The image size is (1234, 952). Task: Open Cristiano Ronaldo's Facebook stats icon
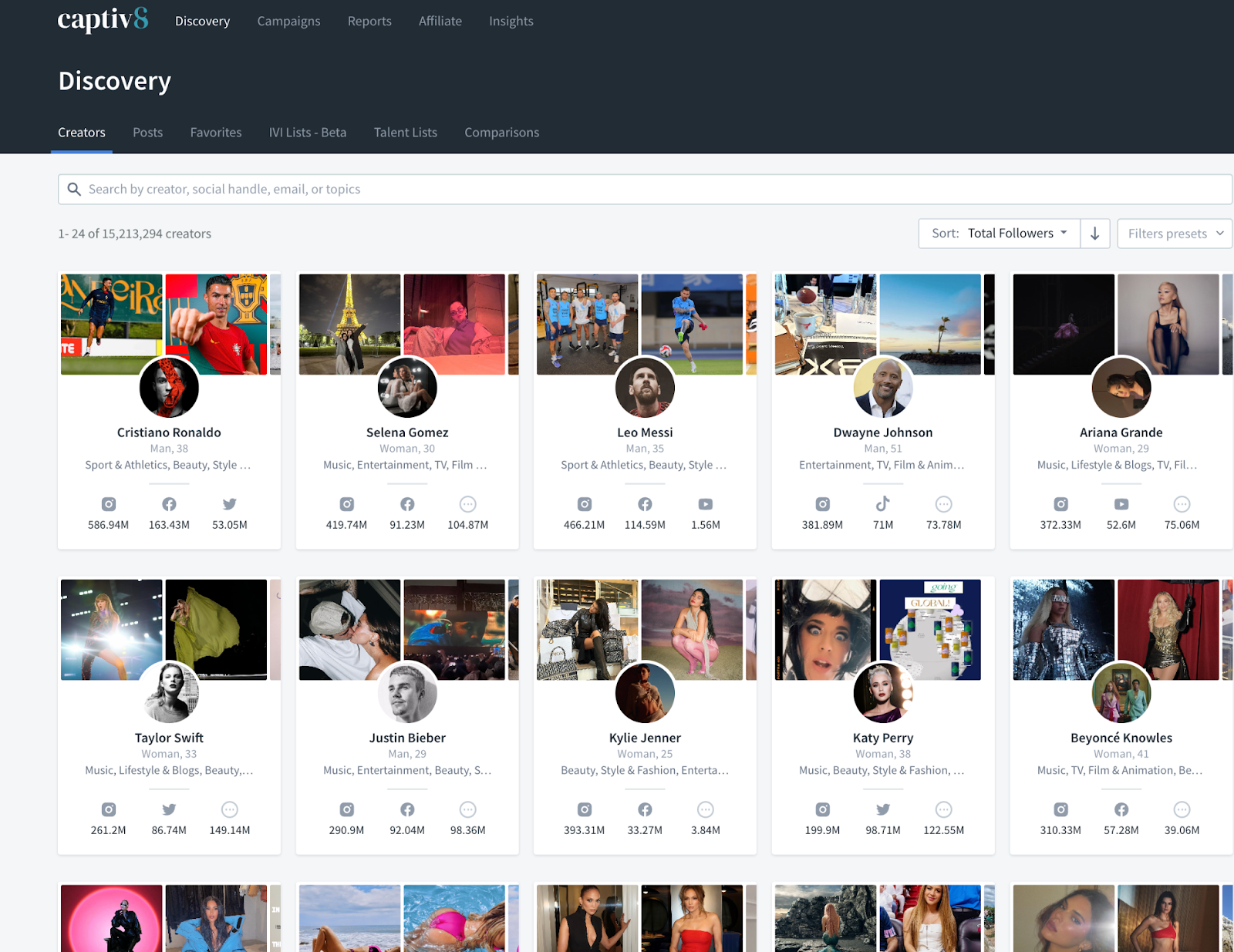(x=169, y=504)
